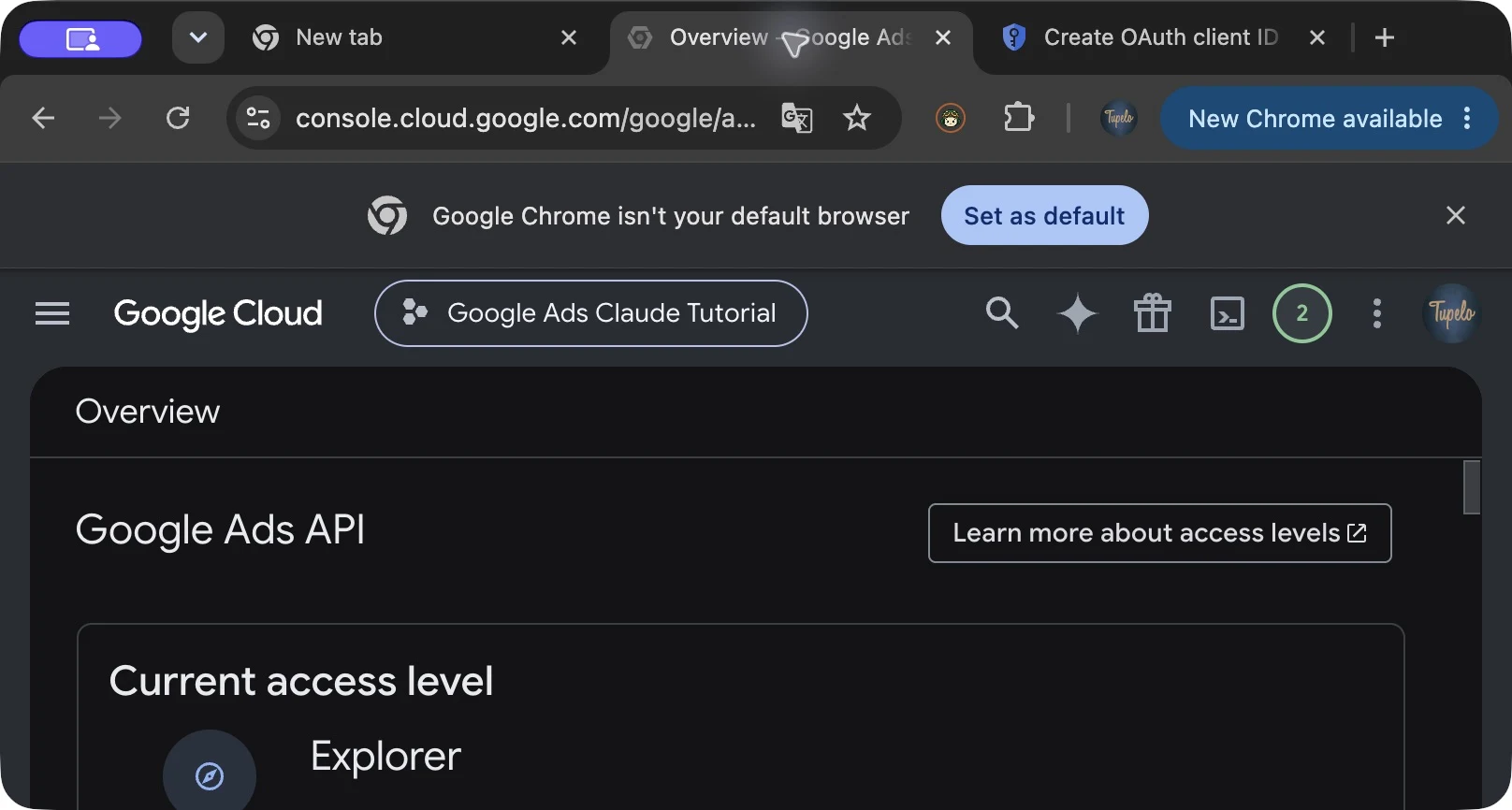Bookmark this page with the star
This screenshot has width=1512, height=810.
coord(857,118)
